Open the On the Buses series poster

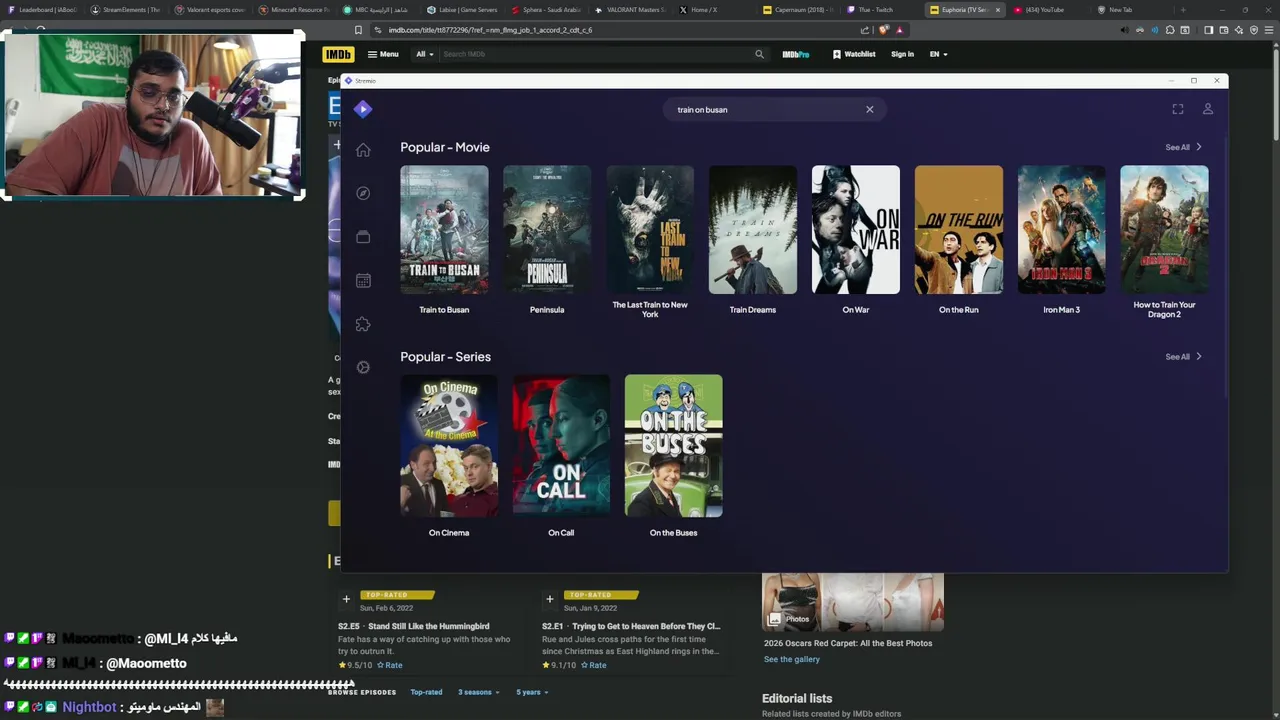[x=674, y=446]
